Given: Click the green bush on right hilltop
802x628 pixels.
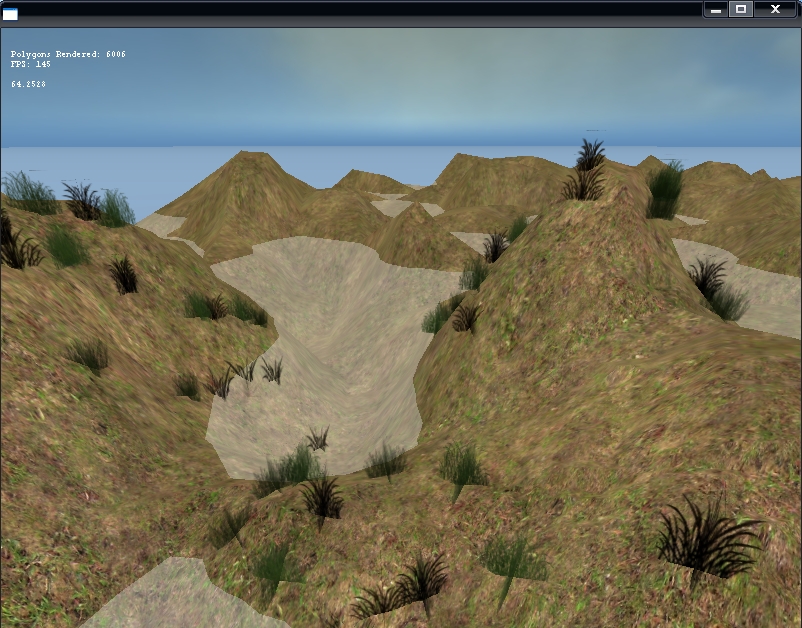Looking at the screenshot, I should coord(663,190).
